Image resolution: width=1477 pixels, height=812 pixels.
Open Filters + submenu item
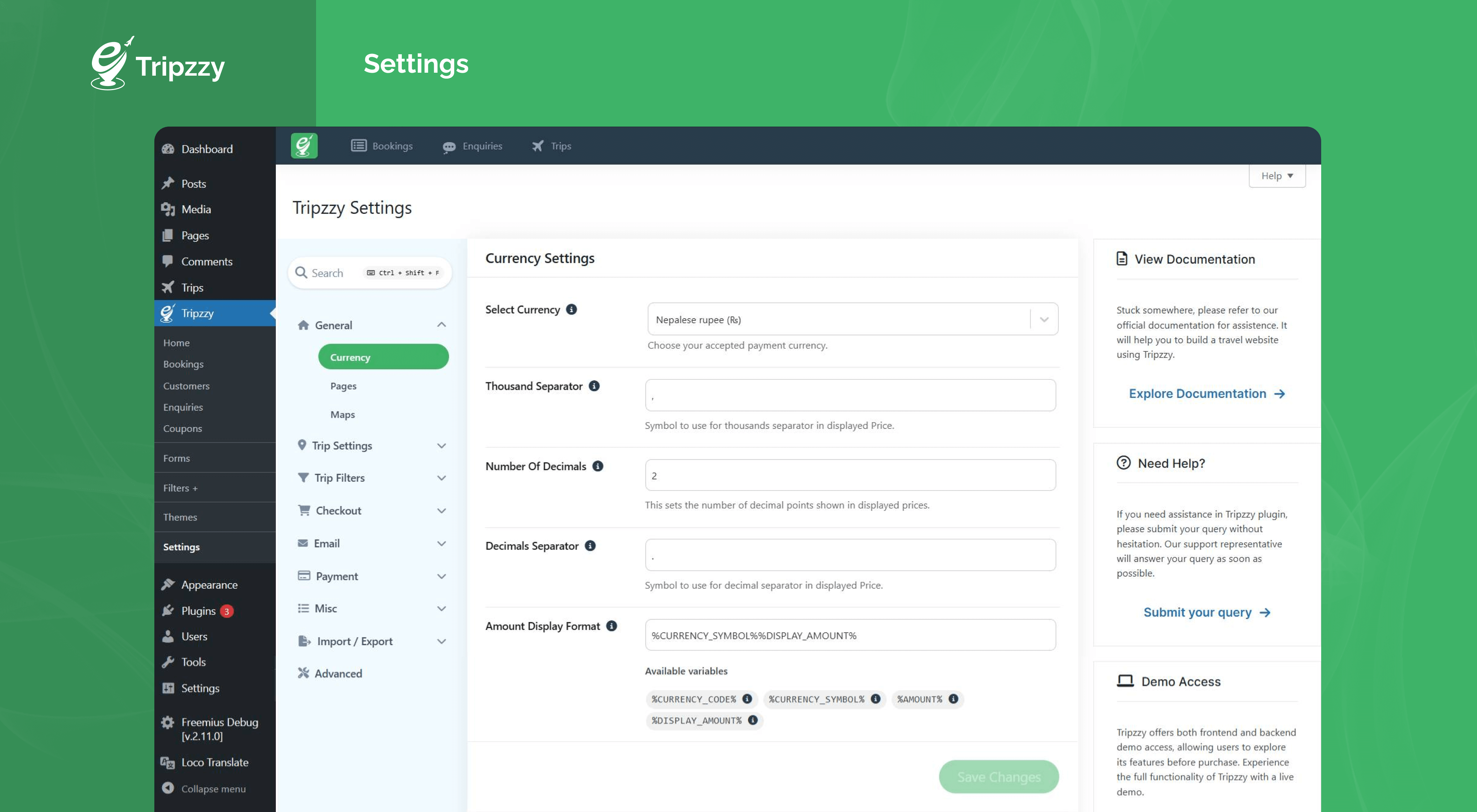point(180,488)
